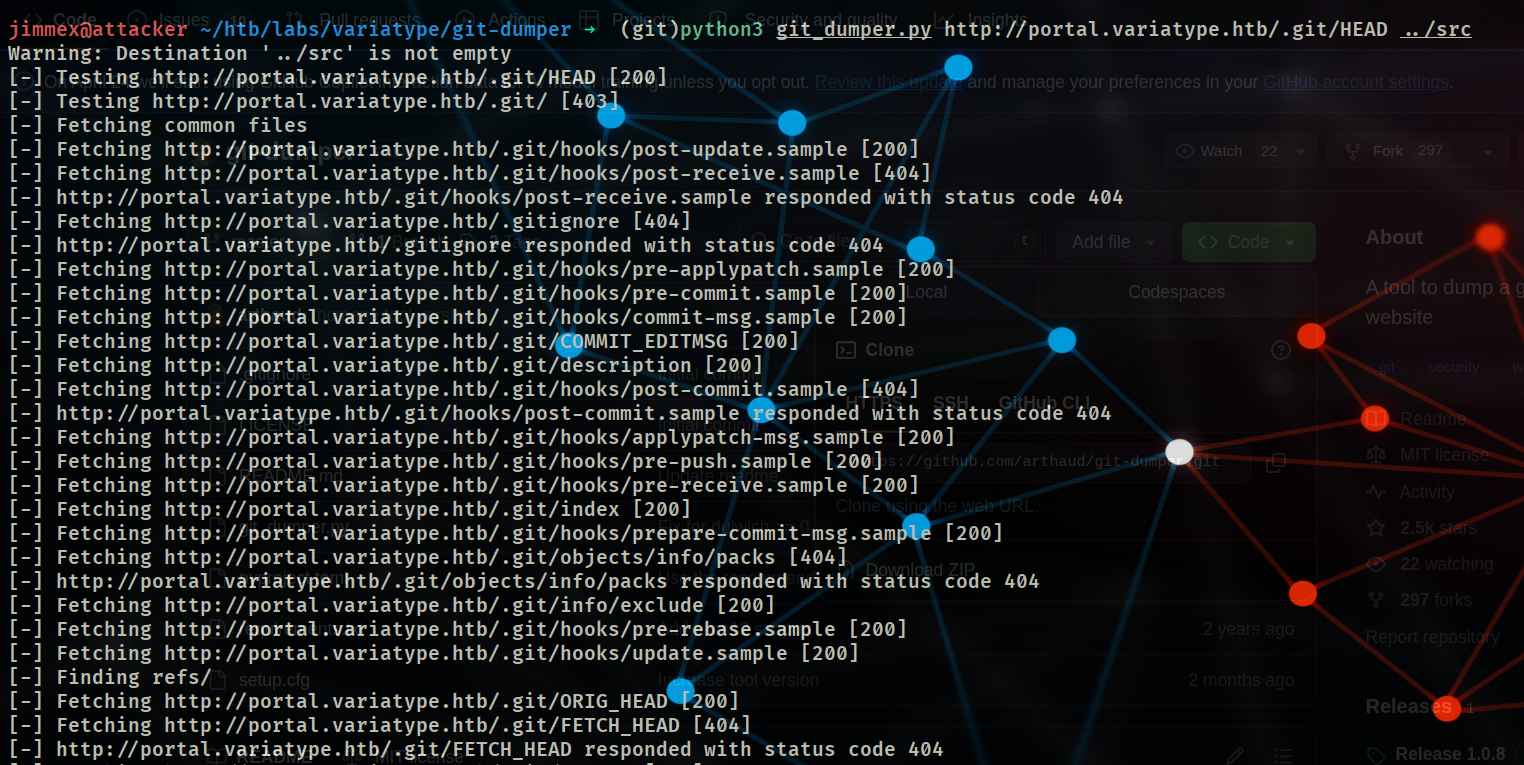The height and width of the screenshot is (765, 1524).
Task: Click setup.cfg file in repository list
Action: [x=273, y=680]
